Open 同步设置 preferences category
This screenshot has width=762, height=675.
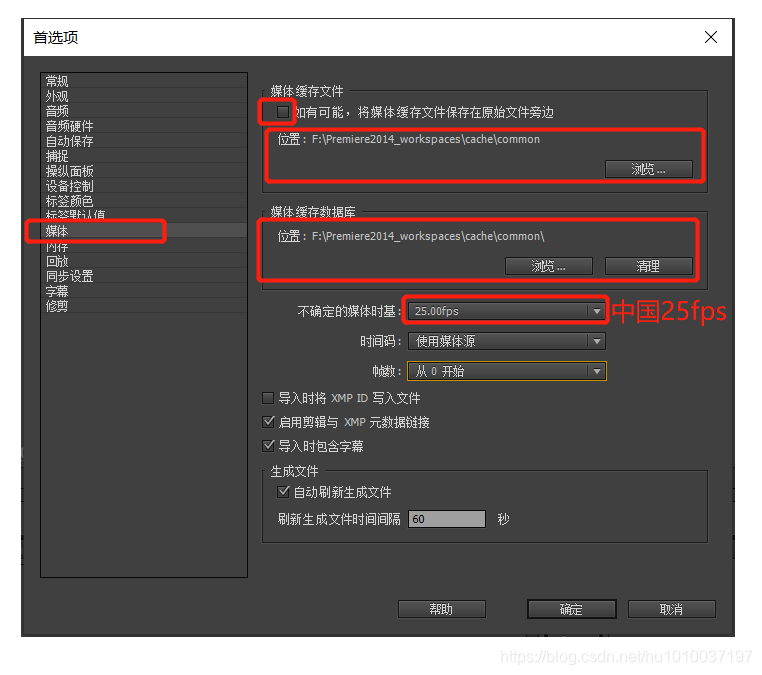click(144, 276)
